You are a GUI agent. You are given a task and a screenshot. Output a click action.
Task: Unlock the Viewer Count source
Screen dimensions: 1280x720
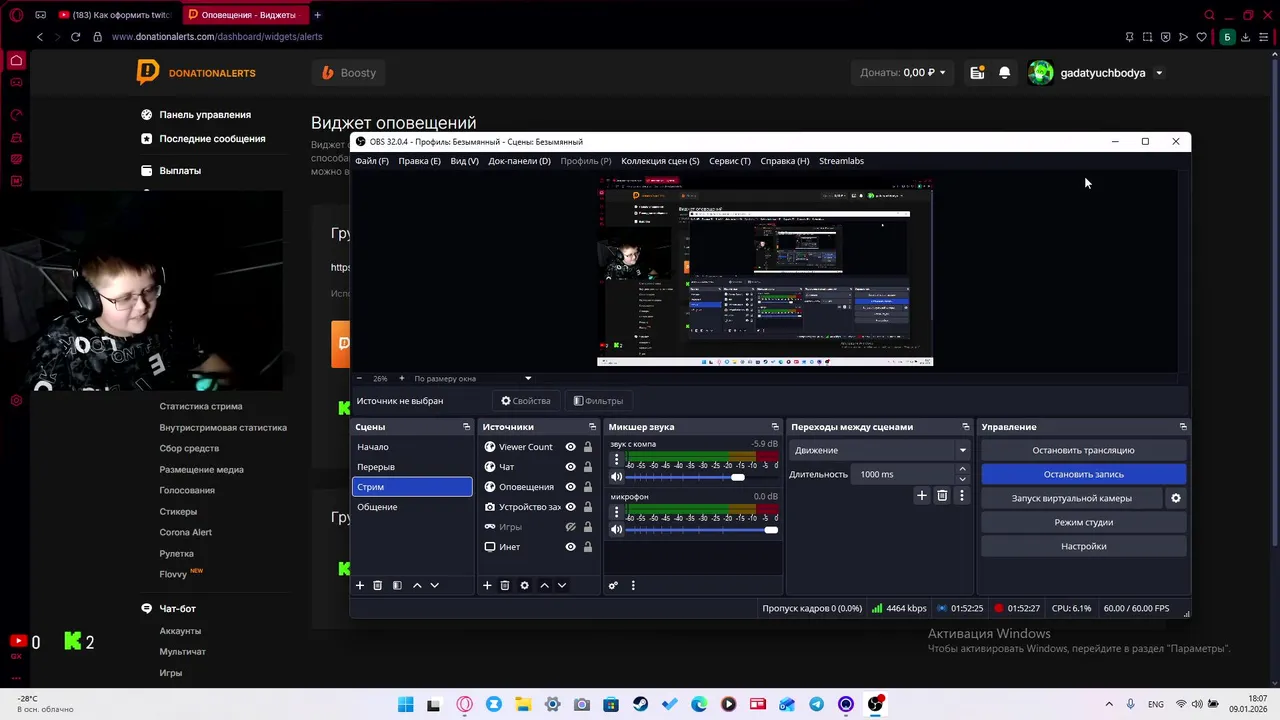tap(588, 447)
